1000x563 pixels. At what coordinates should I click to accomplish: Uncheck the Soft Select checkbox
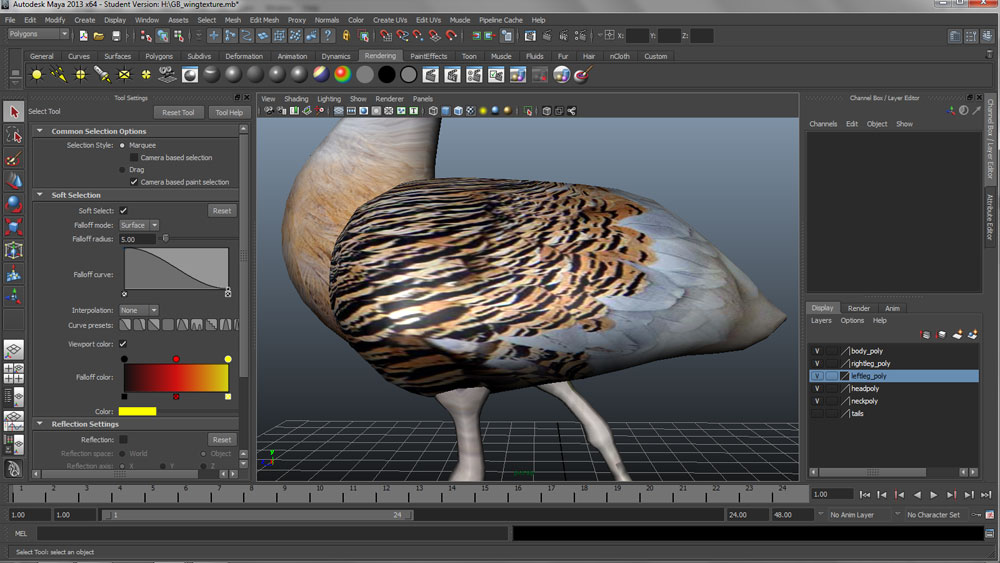pos(124,211)
